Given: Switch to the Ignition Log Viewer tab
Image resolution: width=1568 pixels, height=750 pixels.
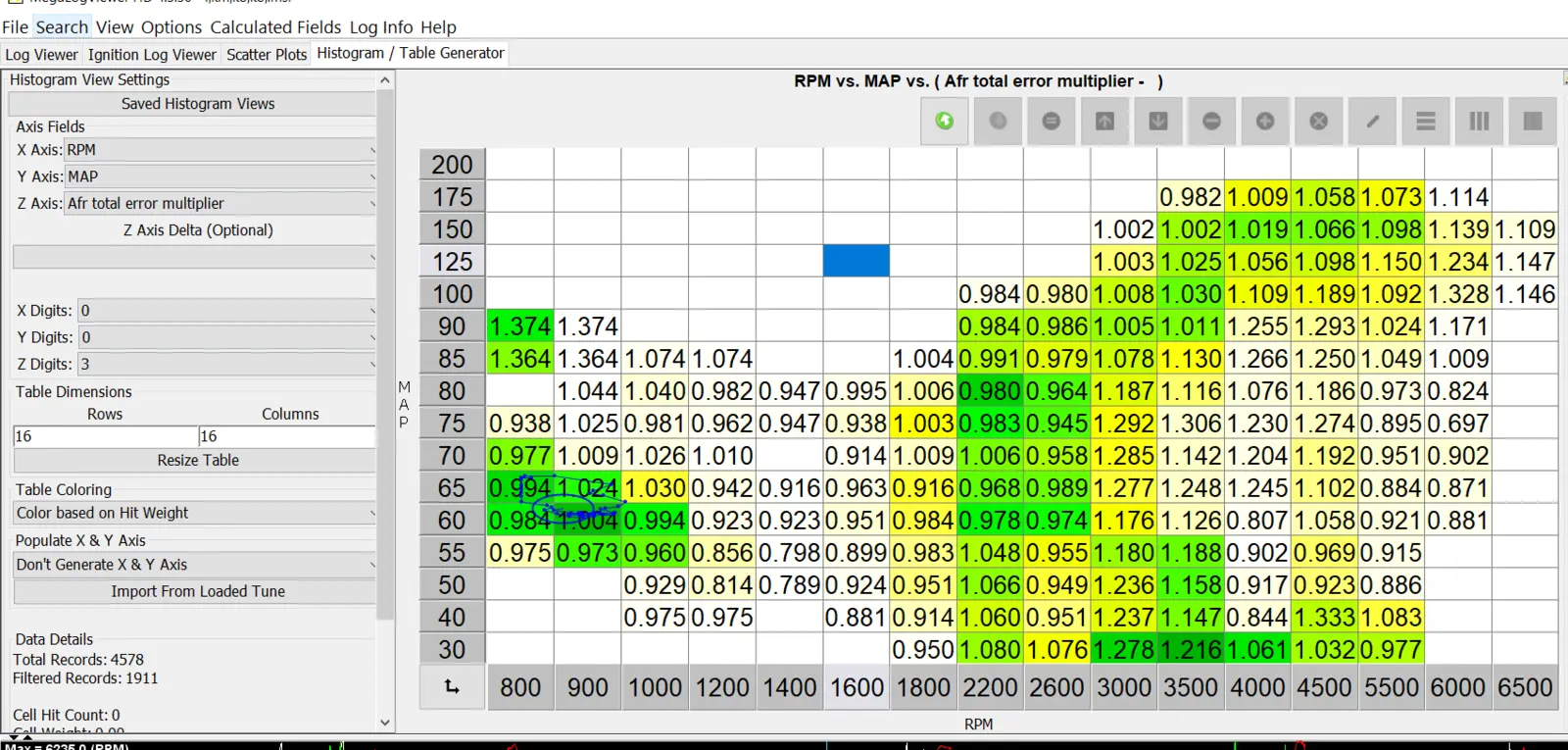Looking at the screenshot, I should click(152, 55).
